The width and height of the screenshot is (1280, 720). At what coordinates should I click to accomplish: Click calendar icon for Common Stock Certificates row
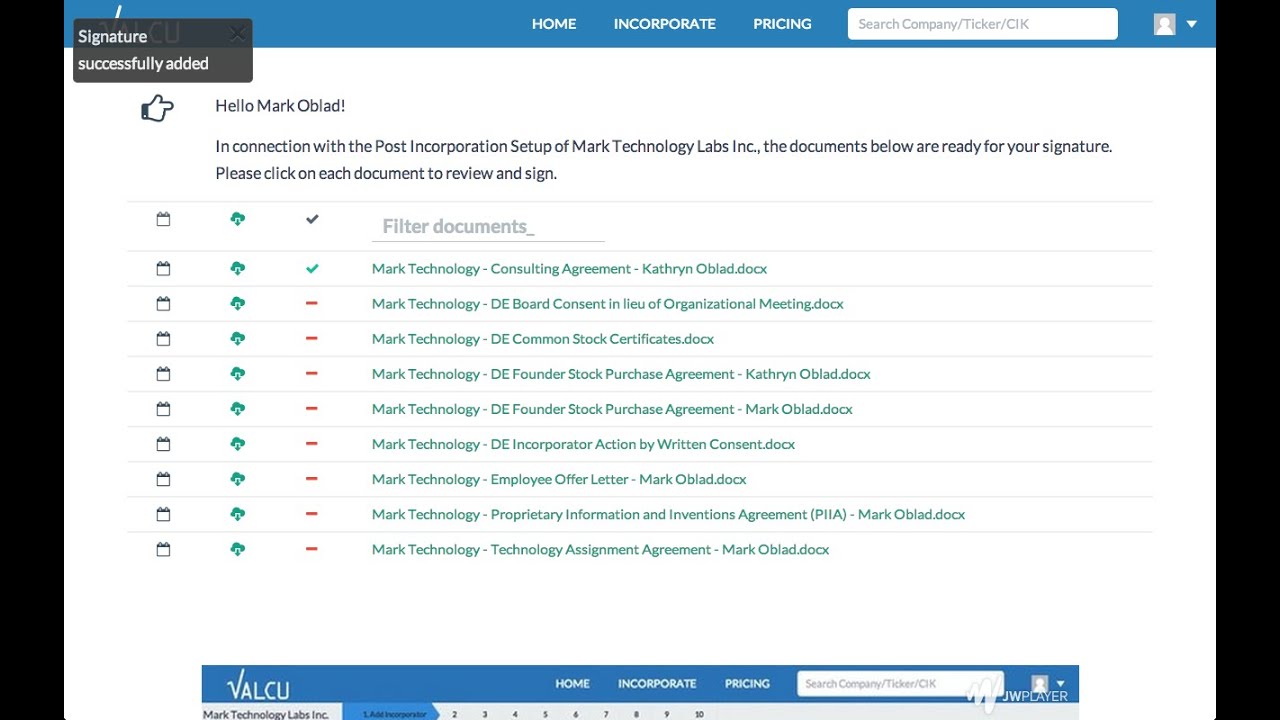[164, 339]
